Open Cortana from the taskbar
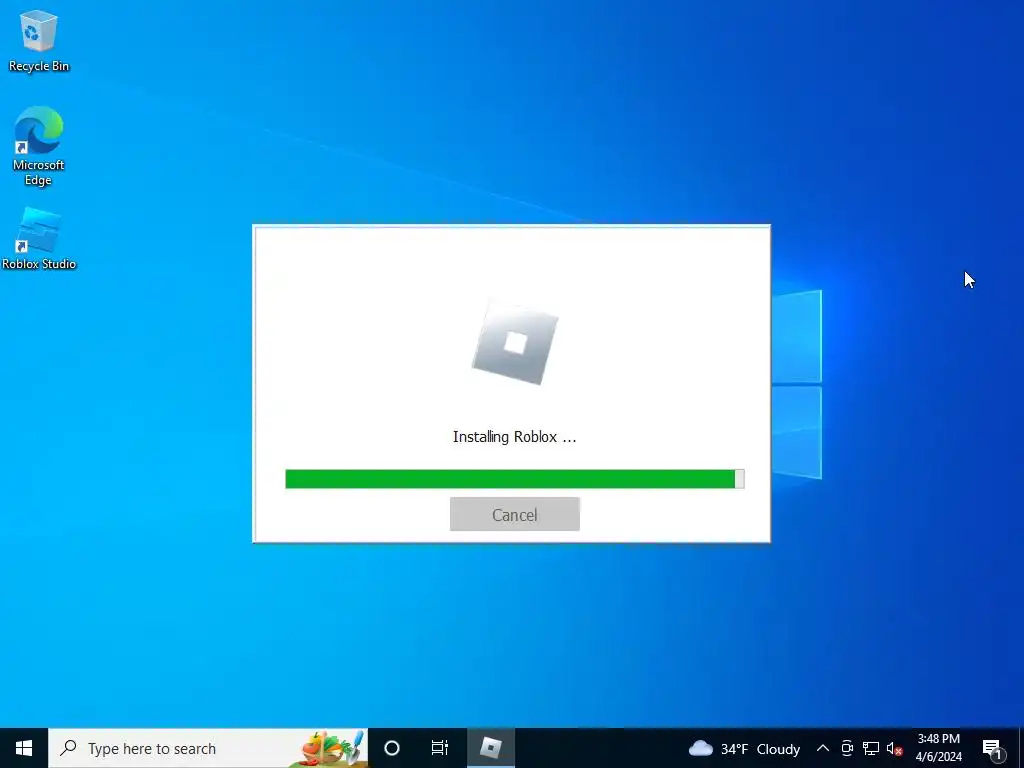 point(392,748)
